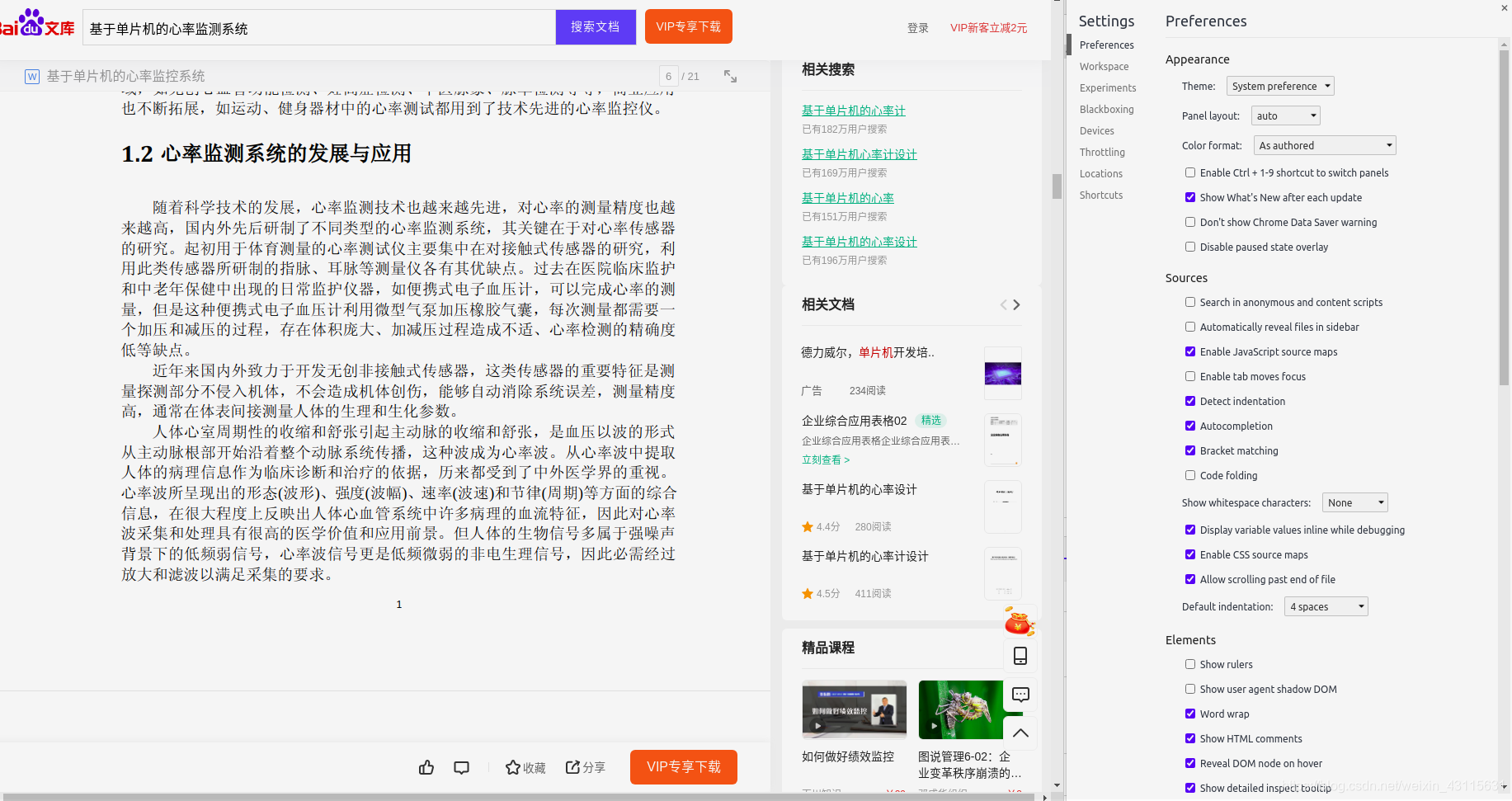
Task: Click the thumbs-up like icon
Action: point(426,767)
